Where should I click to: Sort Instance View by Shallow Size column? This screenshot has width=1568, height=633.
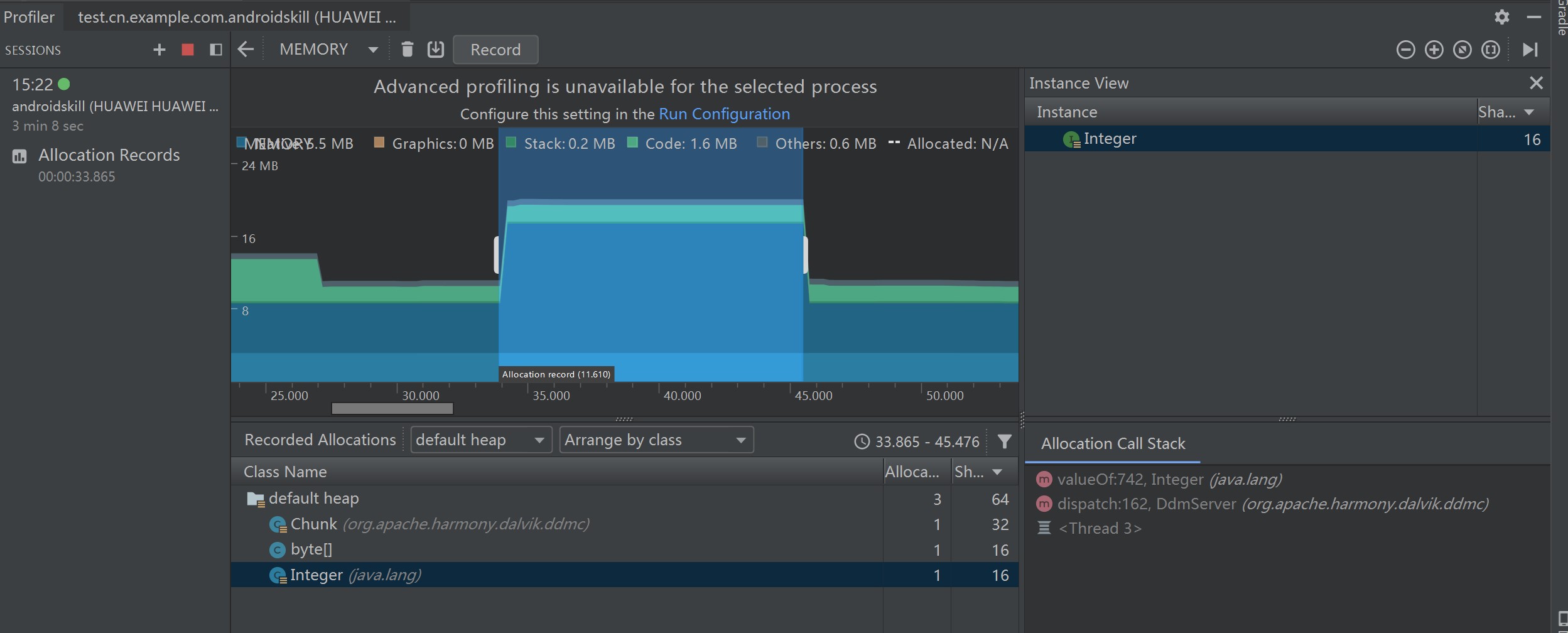[1513, 112]
